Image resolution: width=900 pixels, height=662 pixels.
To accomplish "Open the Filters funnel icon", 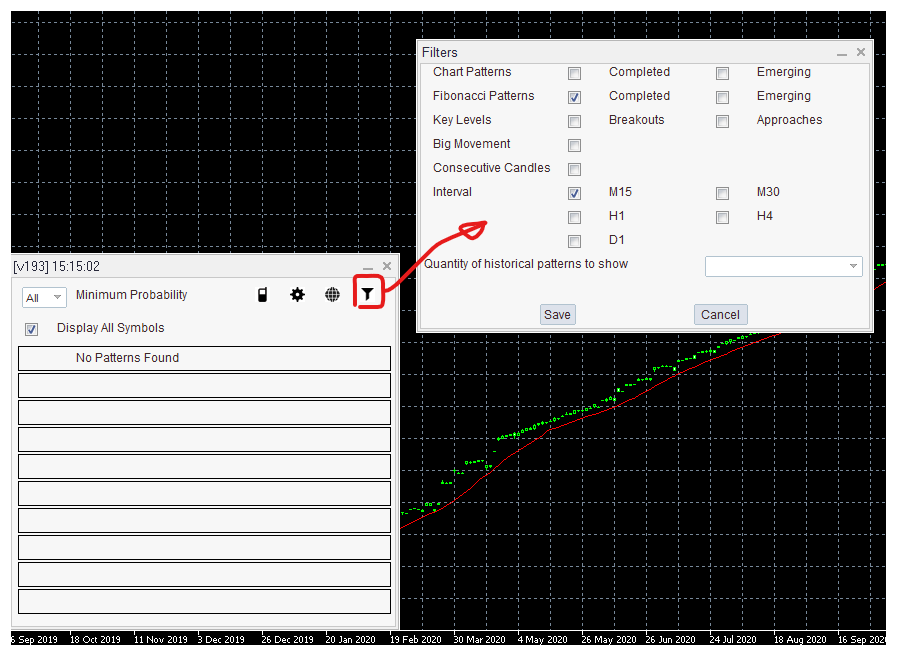I will 367,295.
